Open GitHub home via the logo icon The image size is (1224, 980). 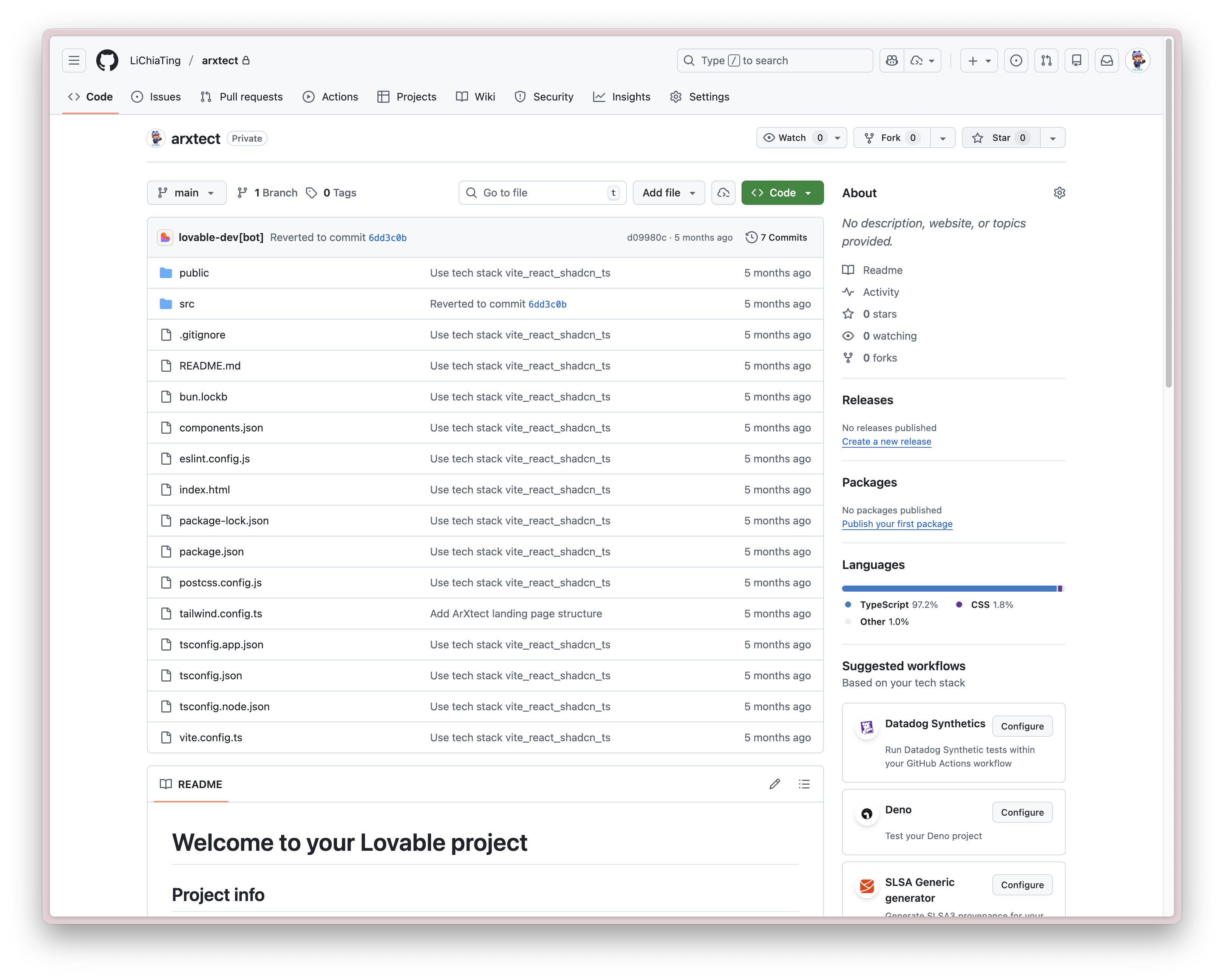click(x=107, y=60)
